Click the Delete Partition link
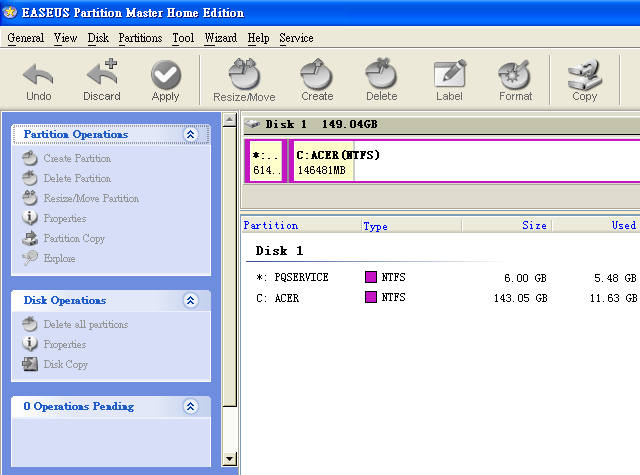This screenshot has width=640, height=475. 77,178
